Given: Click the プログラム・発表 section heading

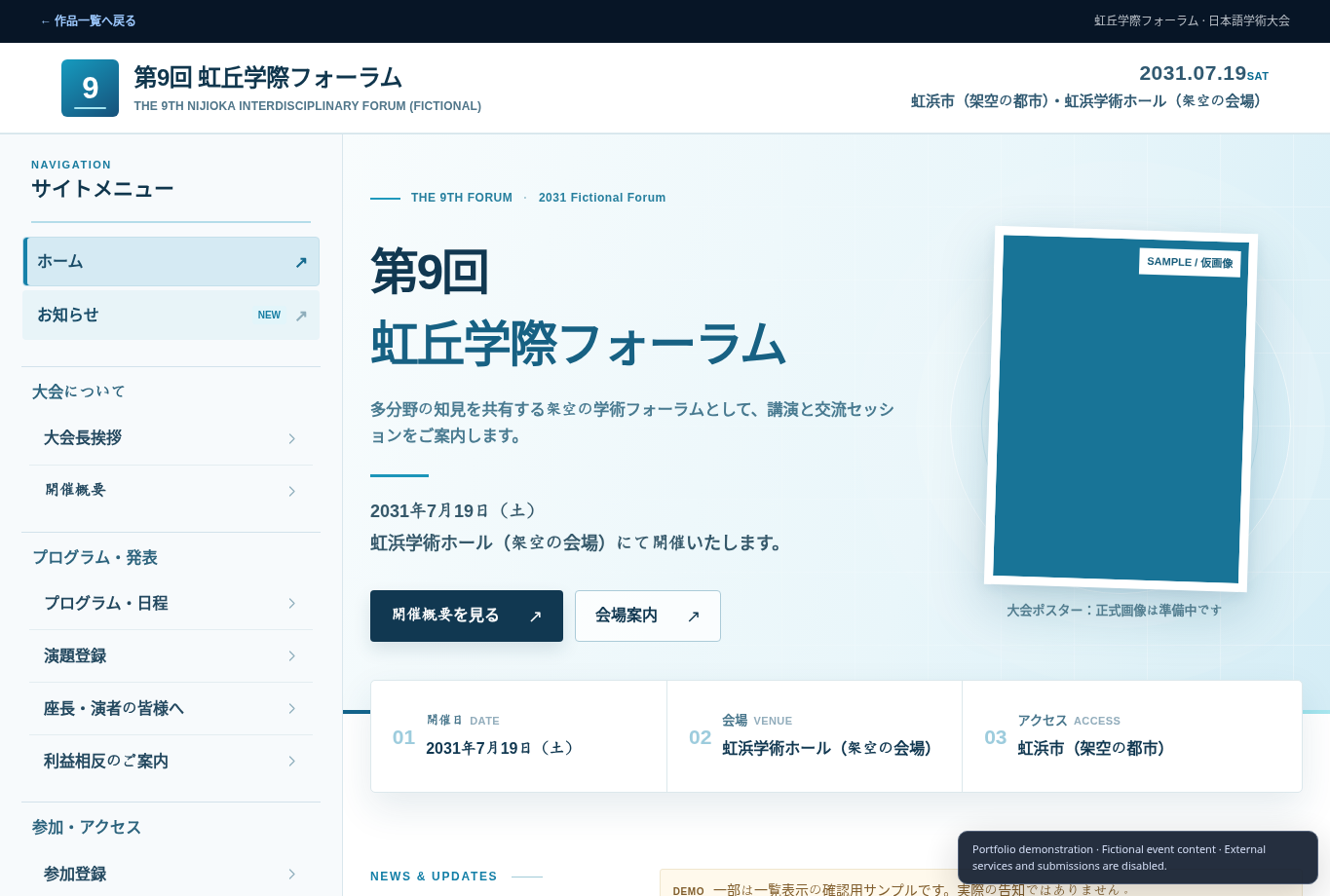Looking at the screenshot, I should pyautogui.click(x=95, y=557).
